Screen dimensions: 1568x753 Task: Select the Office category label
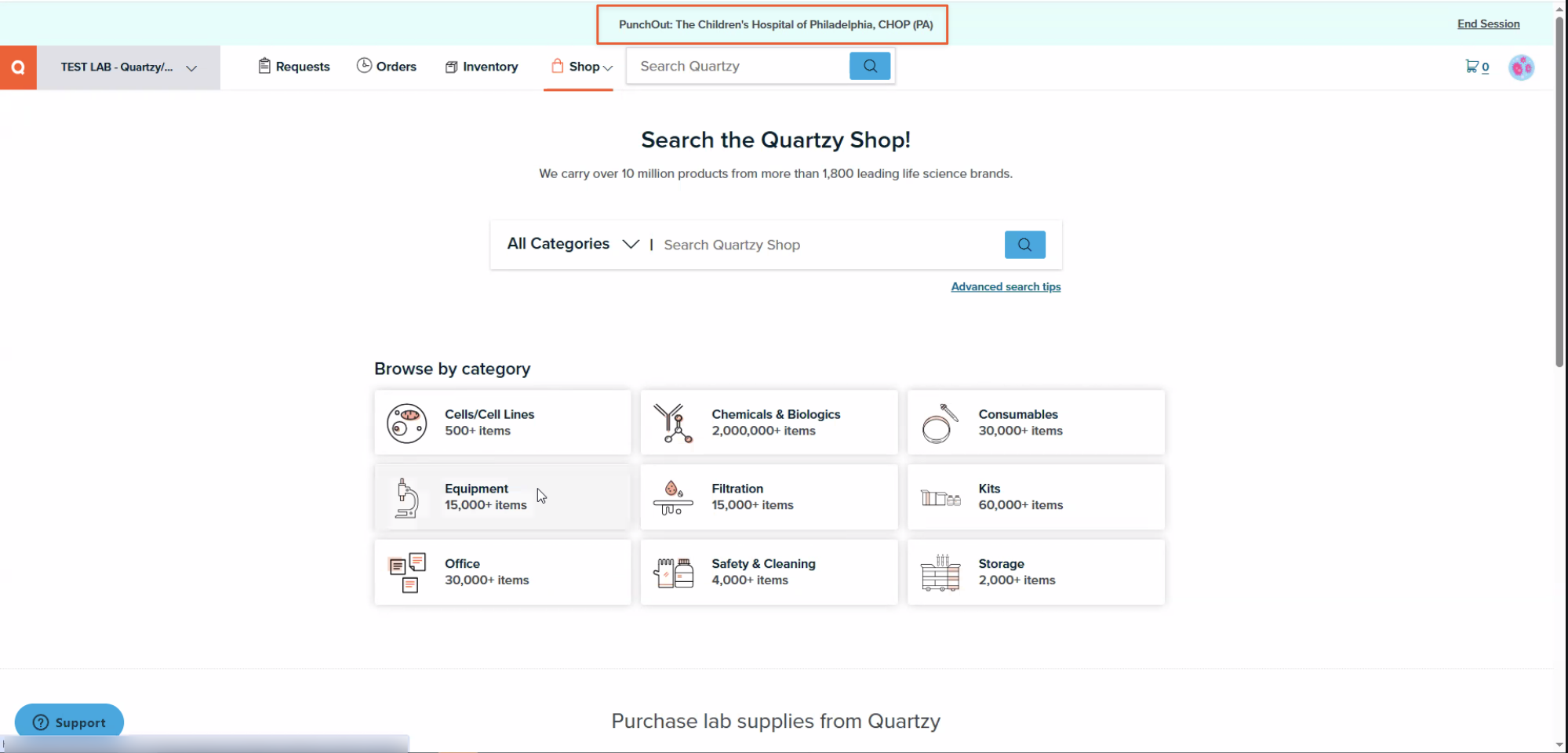462,563
